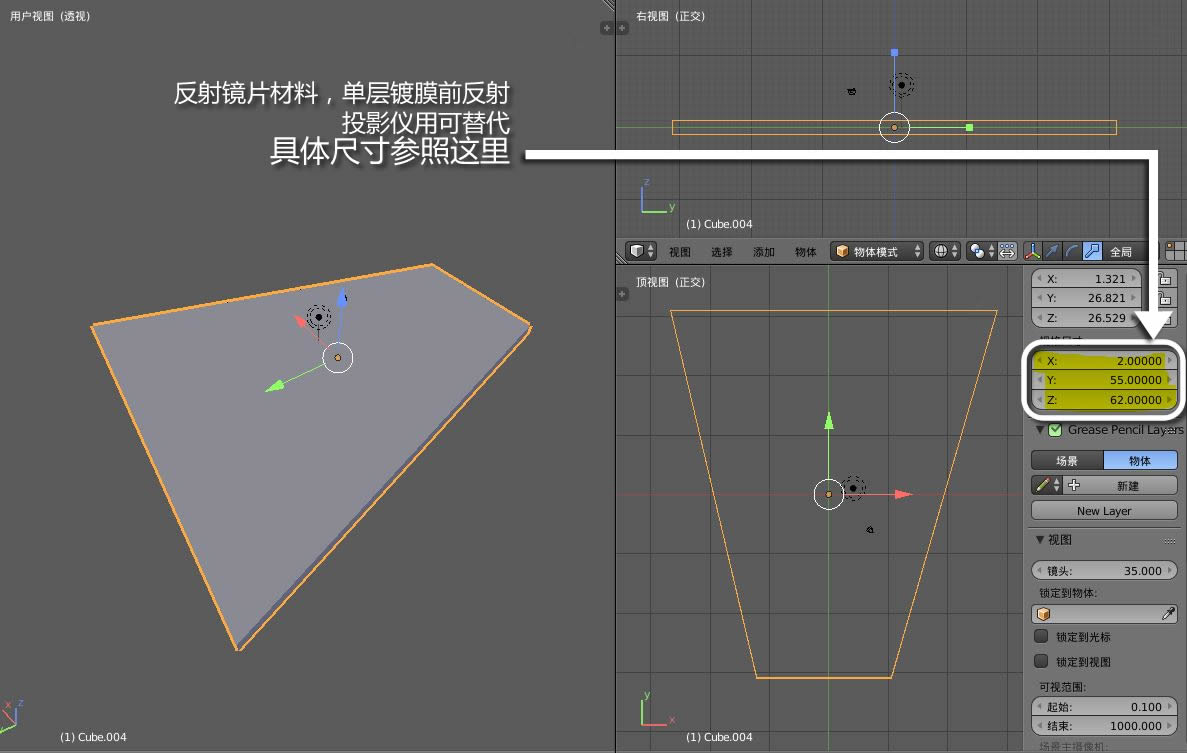Image resolution: width=1187 pixels, height=753 pixels.
Task: Click the Z location 26.529 field
Action: tap(1086, 318)
